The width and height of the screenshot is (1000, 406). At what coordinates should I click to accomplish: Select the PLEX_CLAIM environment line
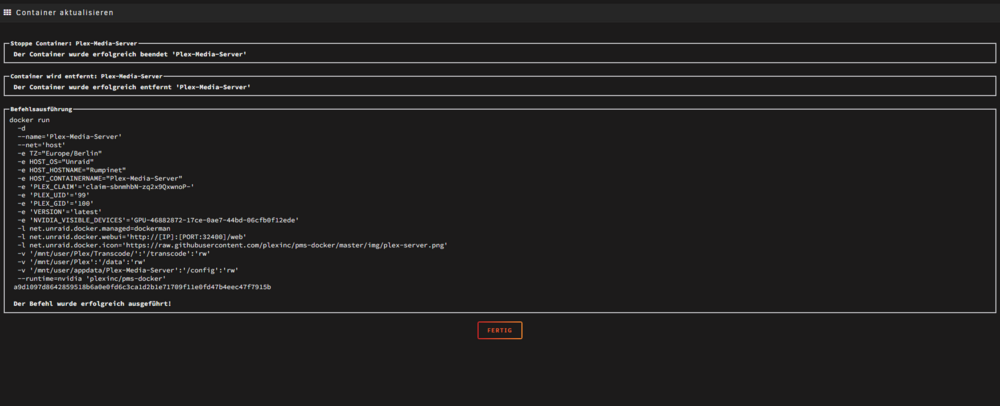pos(106,186)
